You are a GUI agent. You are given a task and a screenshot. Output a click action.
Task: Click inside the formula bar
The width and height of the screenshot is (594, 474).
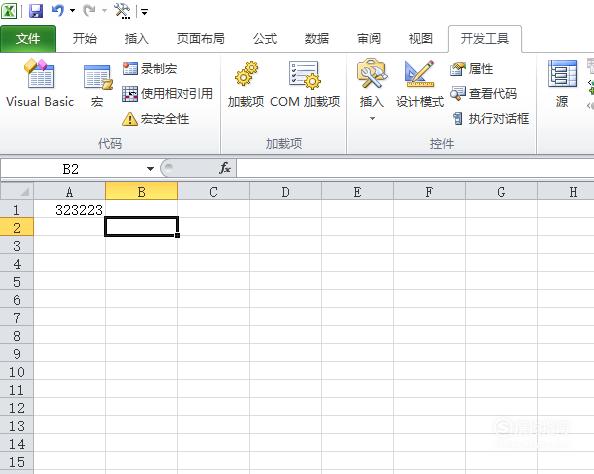coord(415,169)
